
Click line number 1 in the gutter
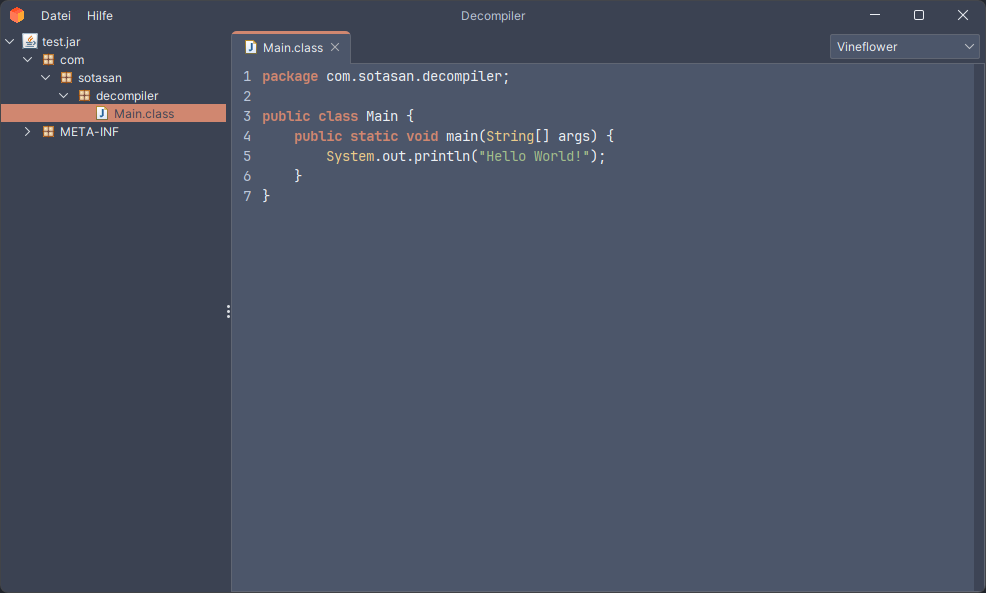pos(247,76)
